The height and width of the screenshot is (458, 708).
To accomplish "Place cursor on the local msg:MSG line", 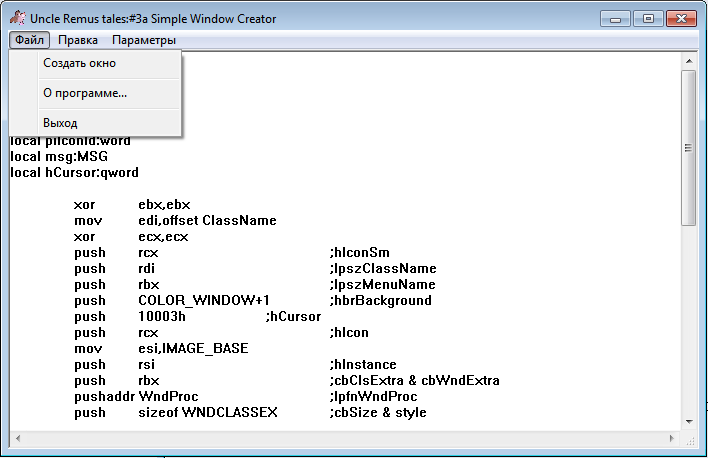I will tap(58, 156).
